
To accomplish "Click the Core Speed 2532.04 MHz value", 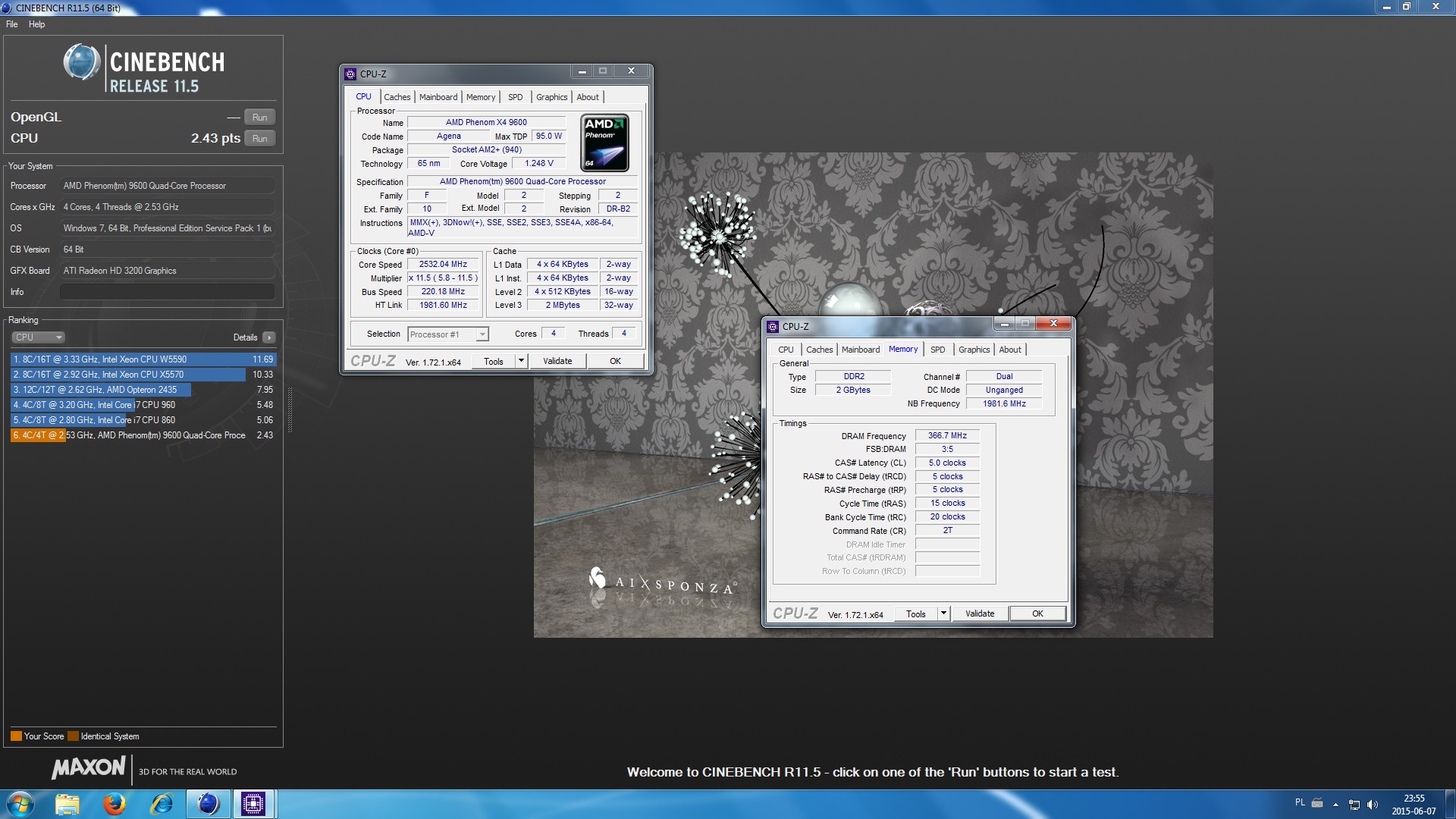I will click(443, 265).
